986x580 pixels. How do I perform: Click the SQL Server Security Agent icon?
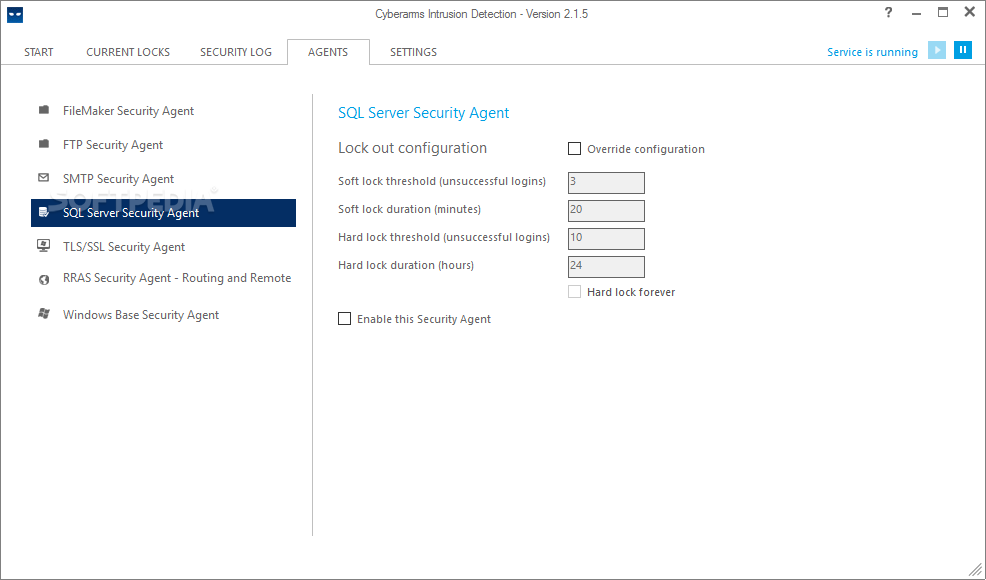coord(43,212)
